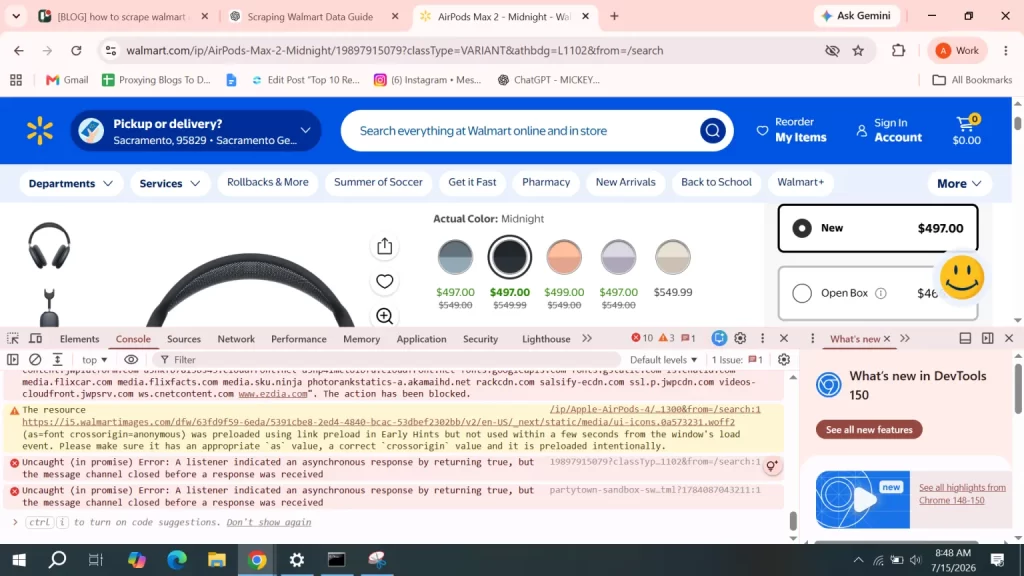
Task: Open the Application tab
Action: tap(421, 339)
